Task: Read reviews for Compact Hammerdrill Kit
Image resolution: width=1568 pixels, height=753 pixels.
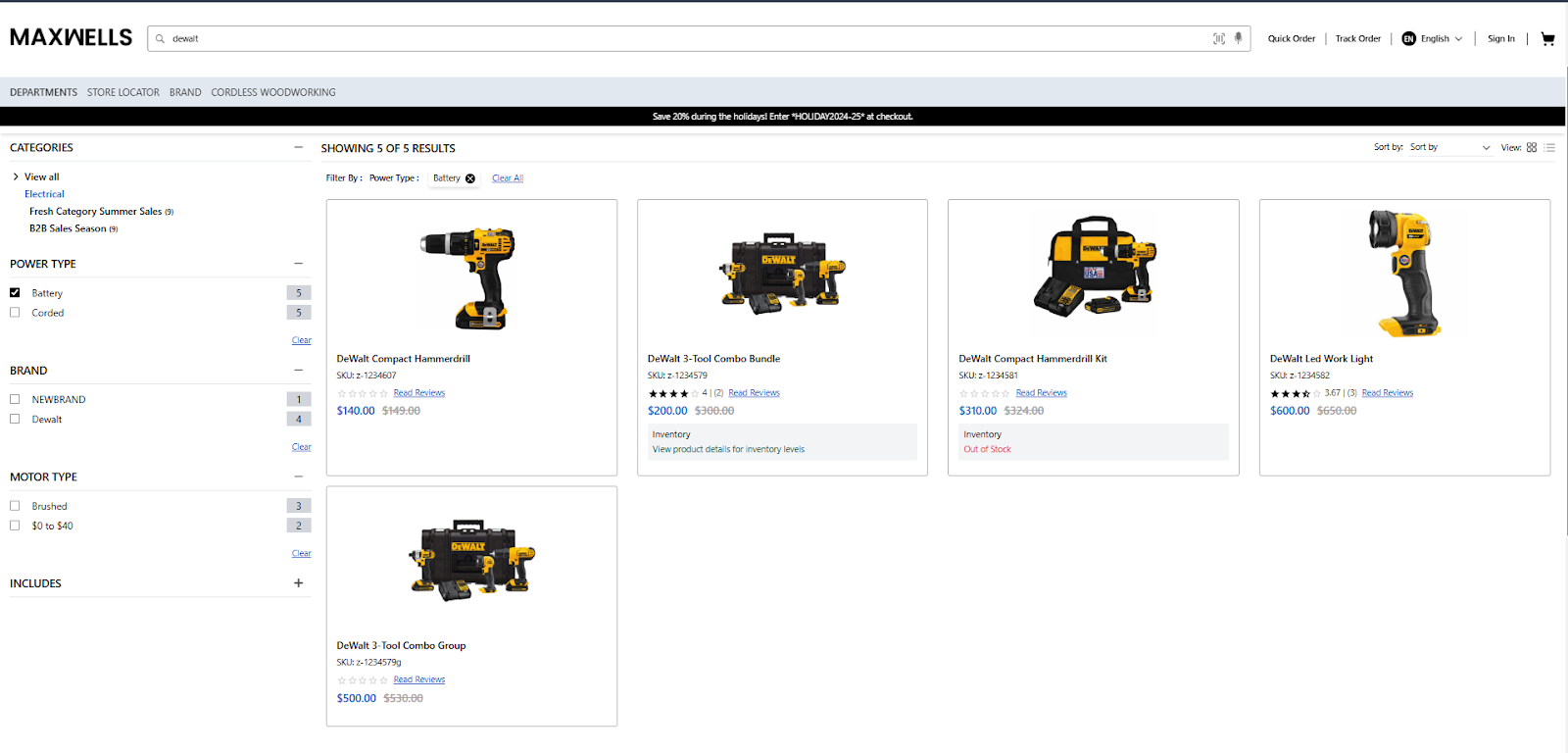Action: coord(1042,393)
